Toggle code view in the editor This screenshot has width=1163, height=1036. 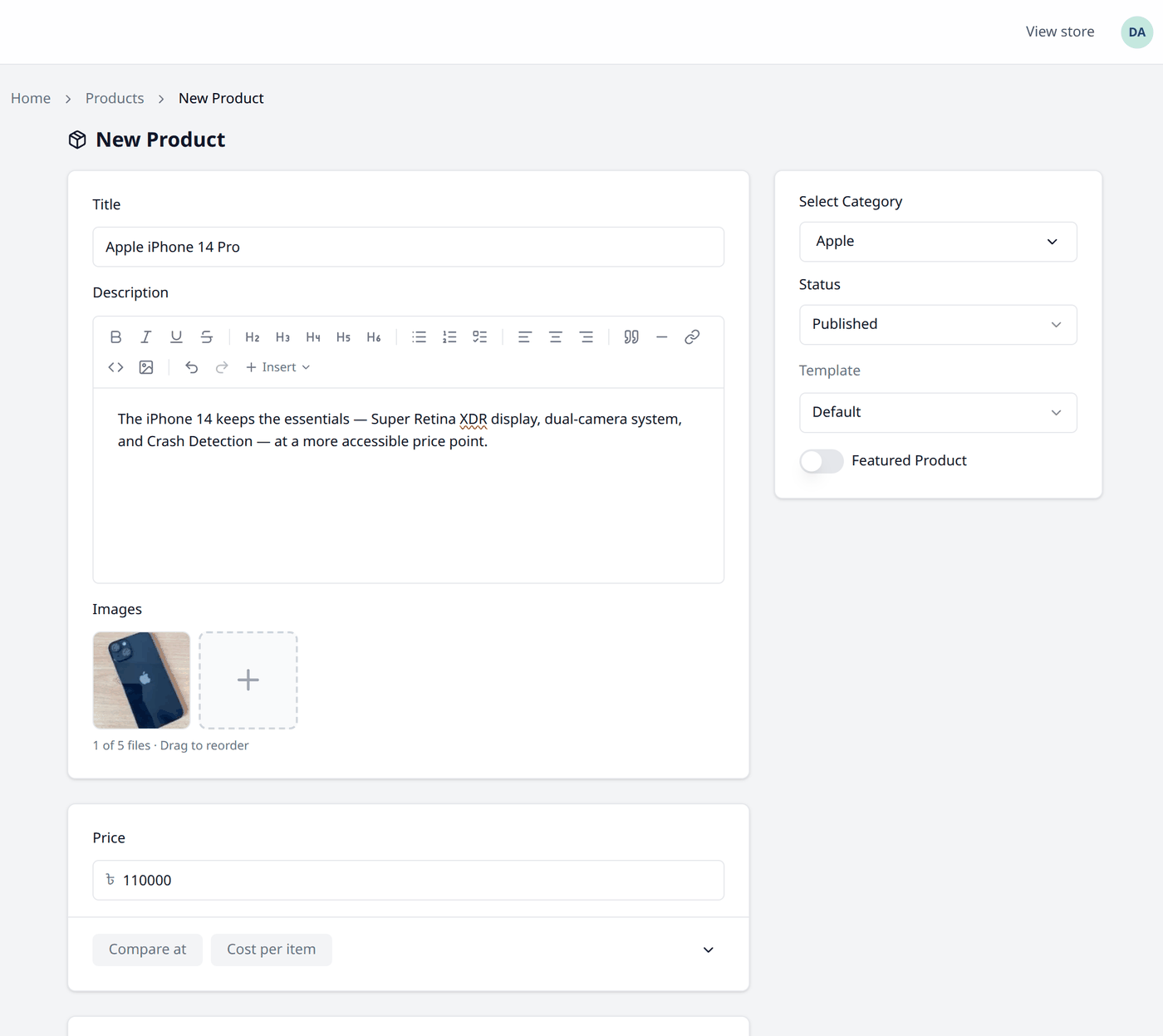[x=115, y=367]
